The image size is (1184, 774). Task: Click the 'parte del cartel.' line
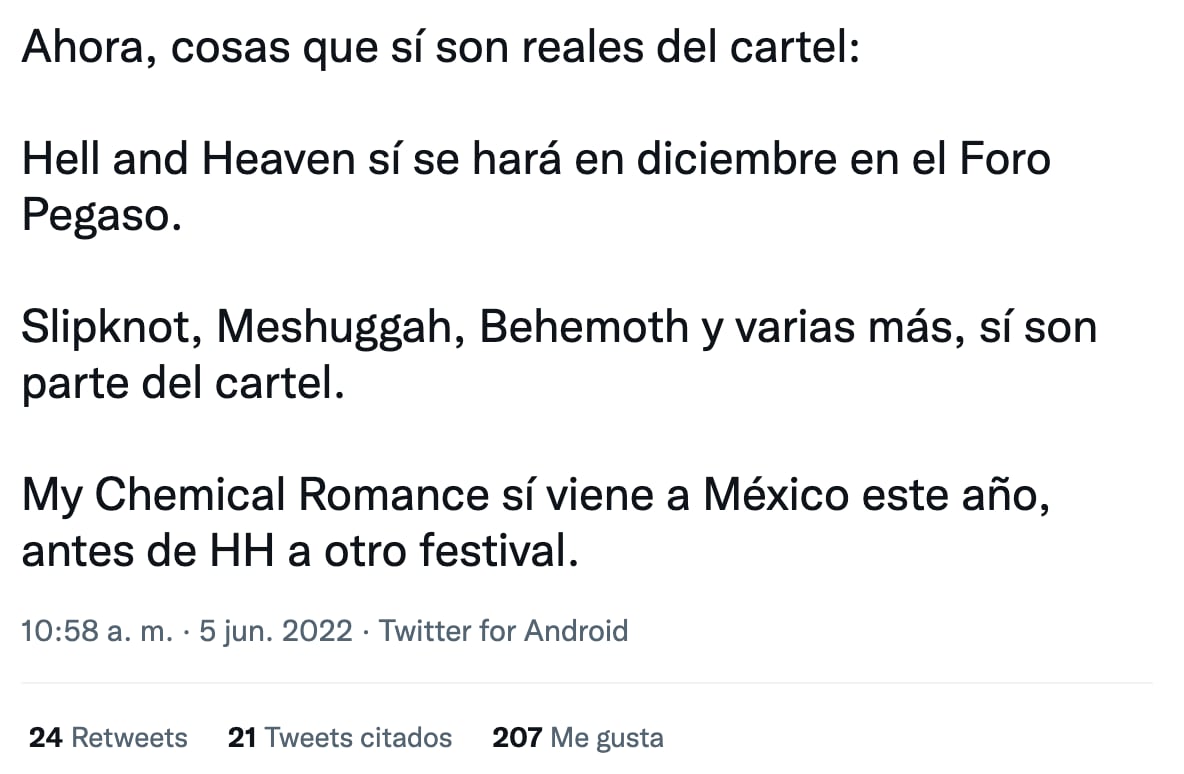coord(182,384)
